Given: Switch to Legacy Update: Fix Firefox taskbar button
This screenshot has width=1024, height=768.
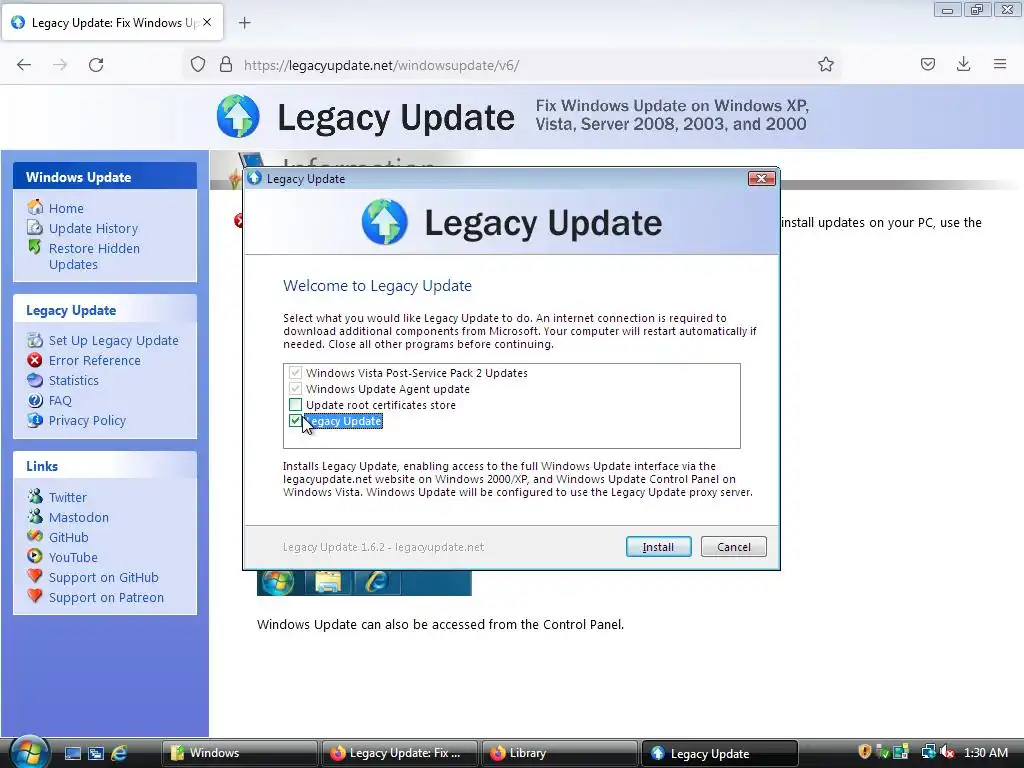Looking at the screenshot, I should 399,753.
